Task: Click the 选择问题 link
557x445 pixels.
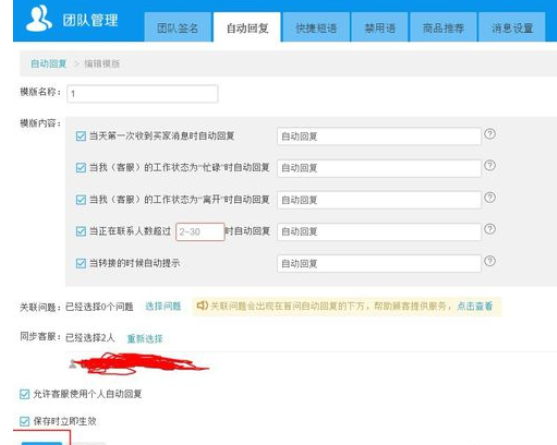Action: point(163,306)
